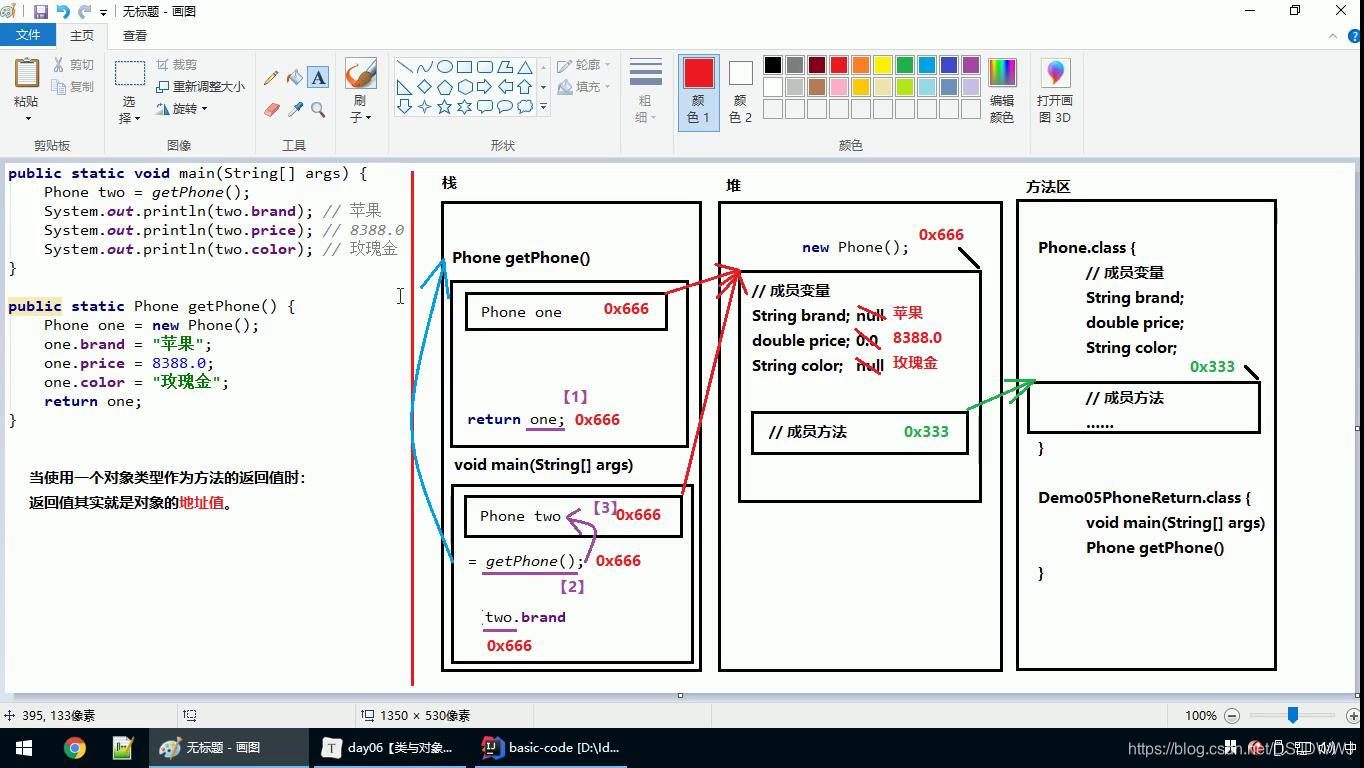This screenshot has width=1364, height=768.
Task: Open Paint 3D (打开画图 3D)
Action: (x=1055, y=91)
